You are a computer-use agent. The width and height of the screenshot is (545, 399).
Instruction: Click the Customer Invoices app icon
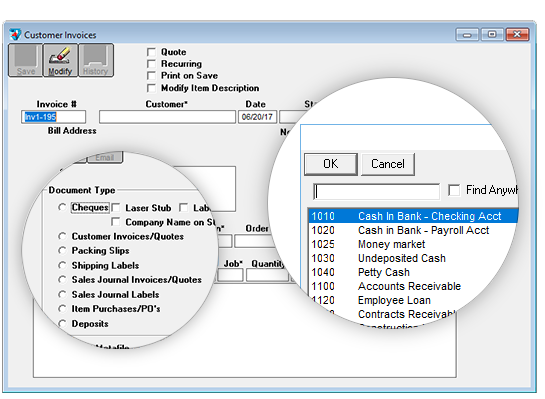click(x=15, y=34)
